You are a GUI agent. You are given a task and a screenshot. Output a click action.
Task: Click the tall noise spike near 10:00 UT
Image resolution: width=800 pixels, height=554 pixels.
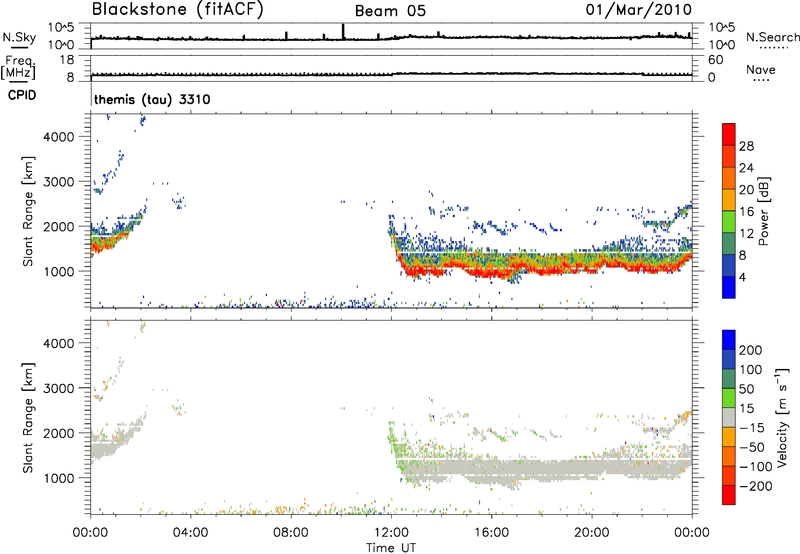tap(343, 31)
